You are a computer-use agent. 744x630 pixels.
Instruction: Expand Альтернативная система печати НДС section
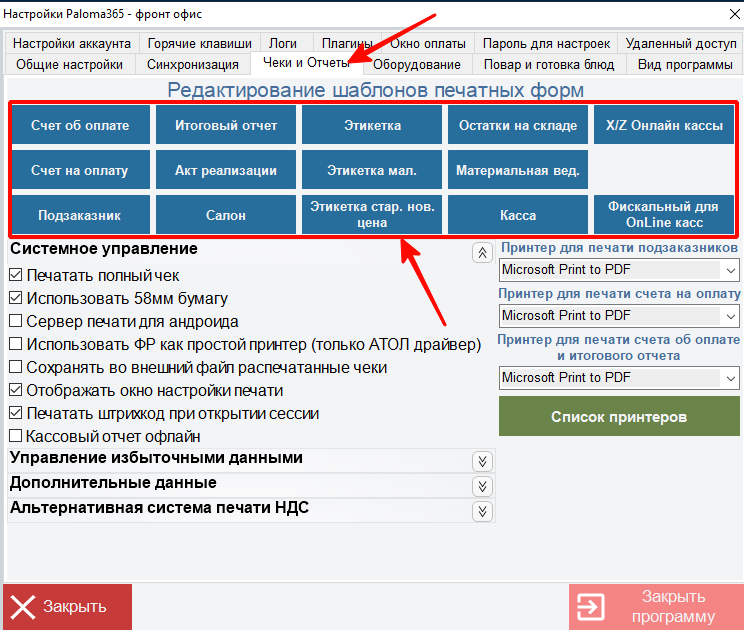(483, 511)
